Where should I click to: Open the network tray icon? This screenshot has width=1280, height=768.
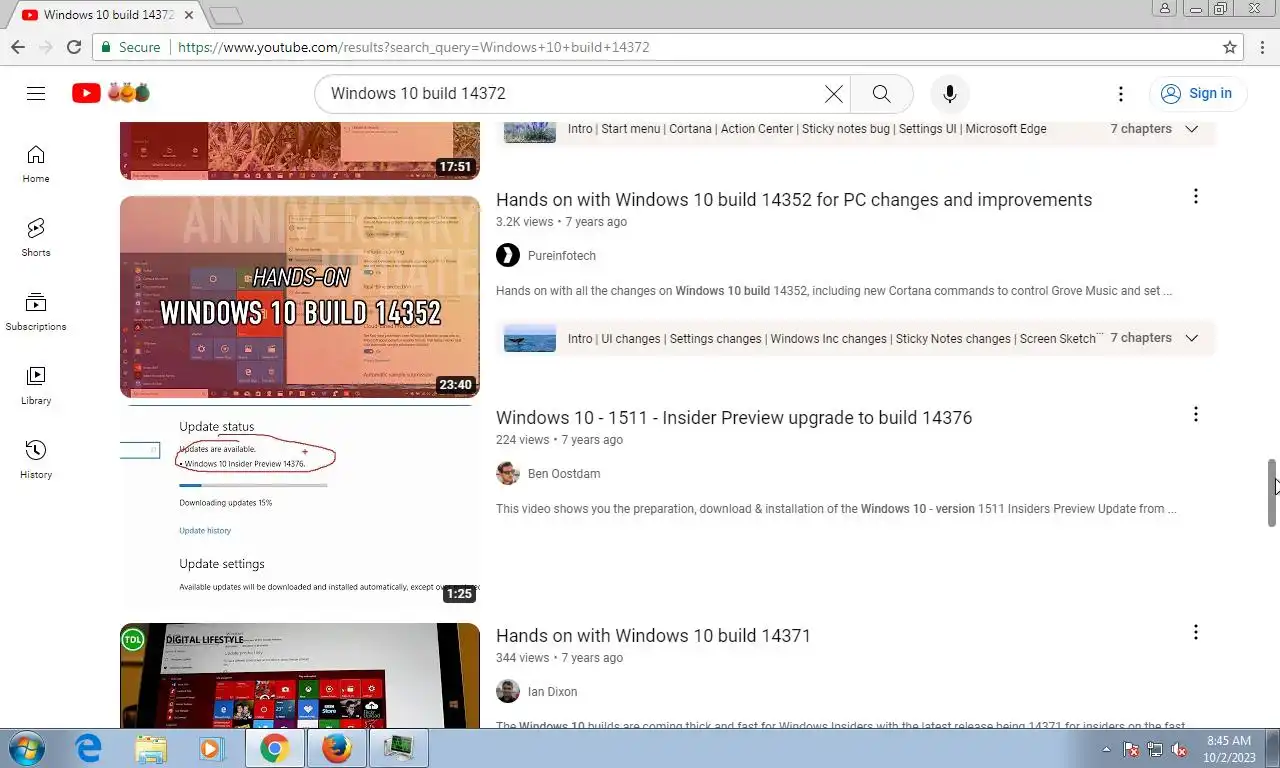click(x=1155, y=749)
